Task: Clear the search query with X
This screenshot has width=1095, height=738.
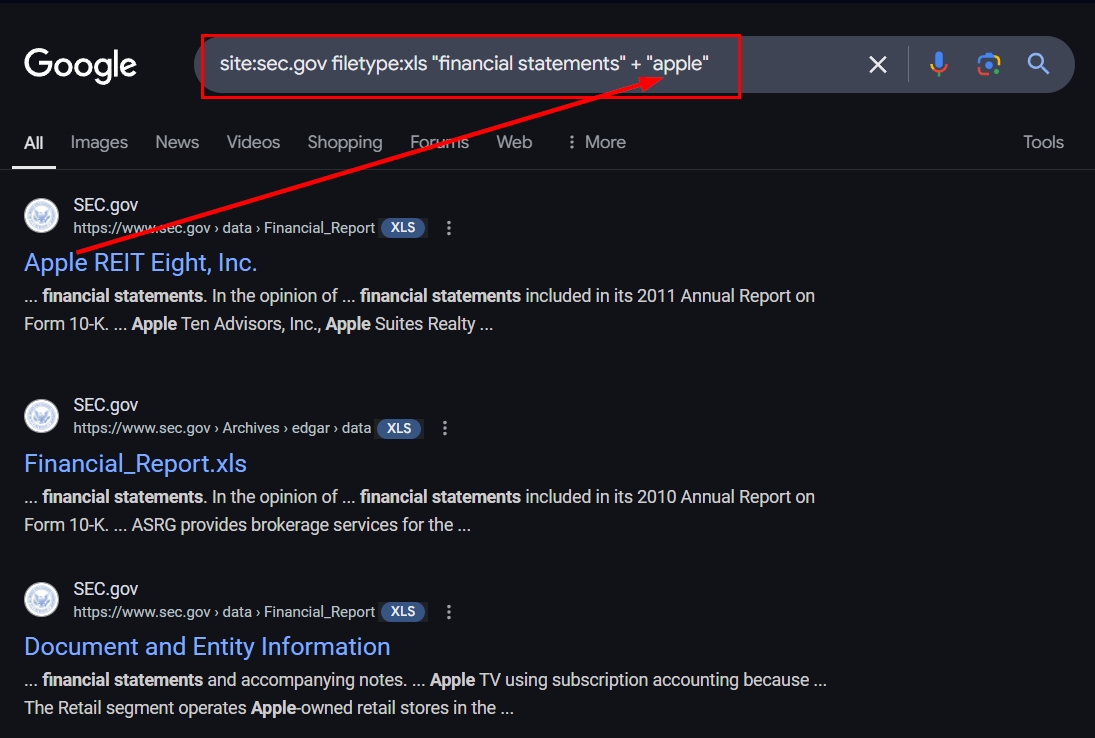Action: click(x=878, y=65)
